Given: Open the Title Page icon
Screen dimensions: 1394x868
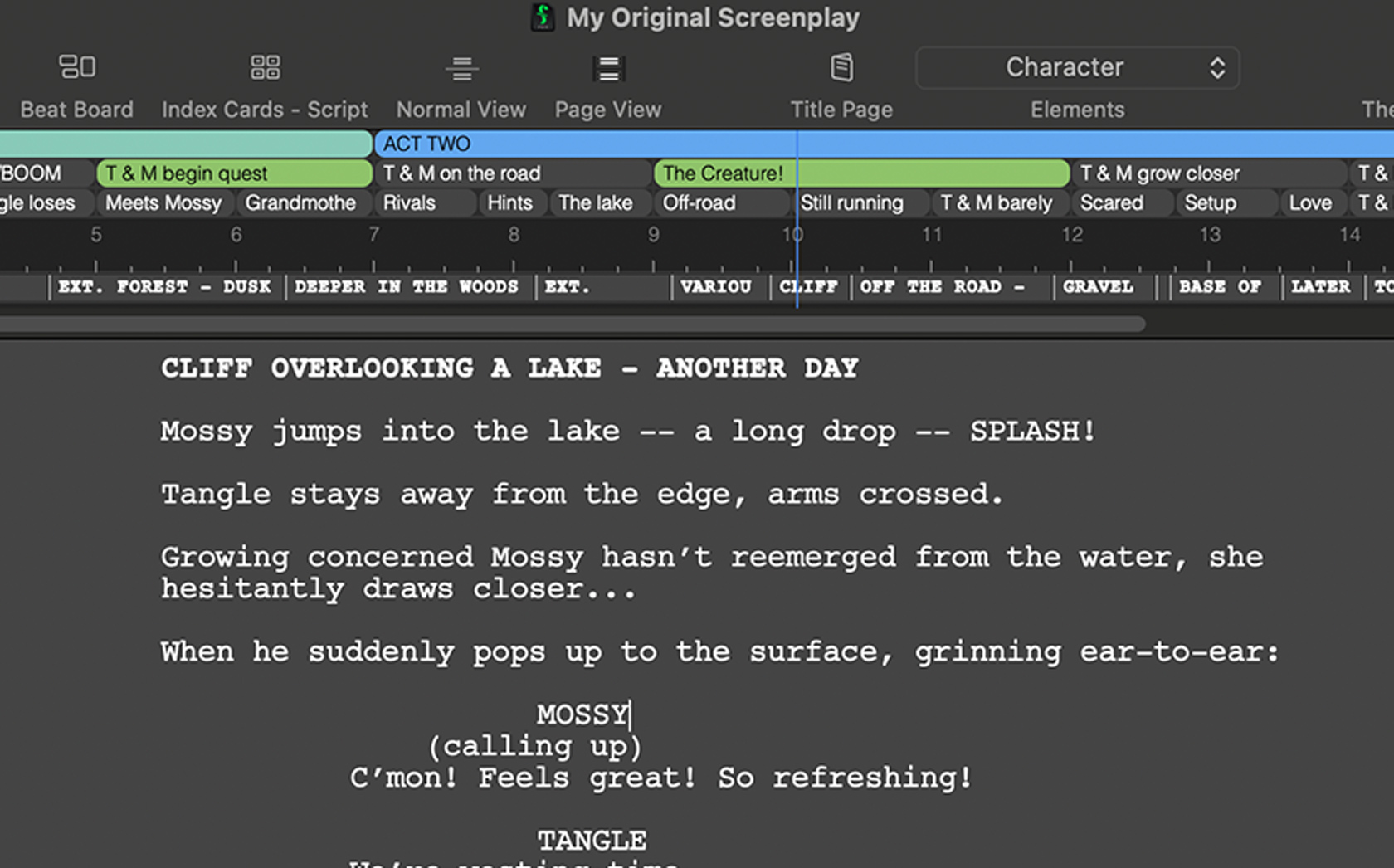Looking at the screenshot, I should tap(841, 68).
